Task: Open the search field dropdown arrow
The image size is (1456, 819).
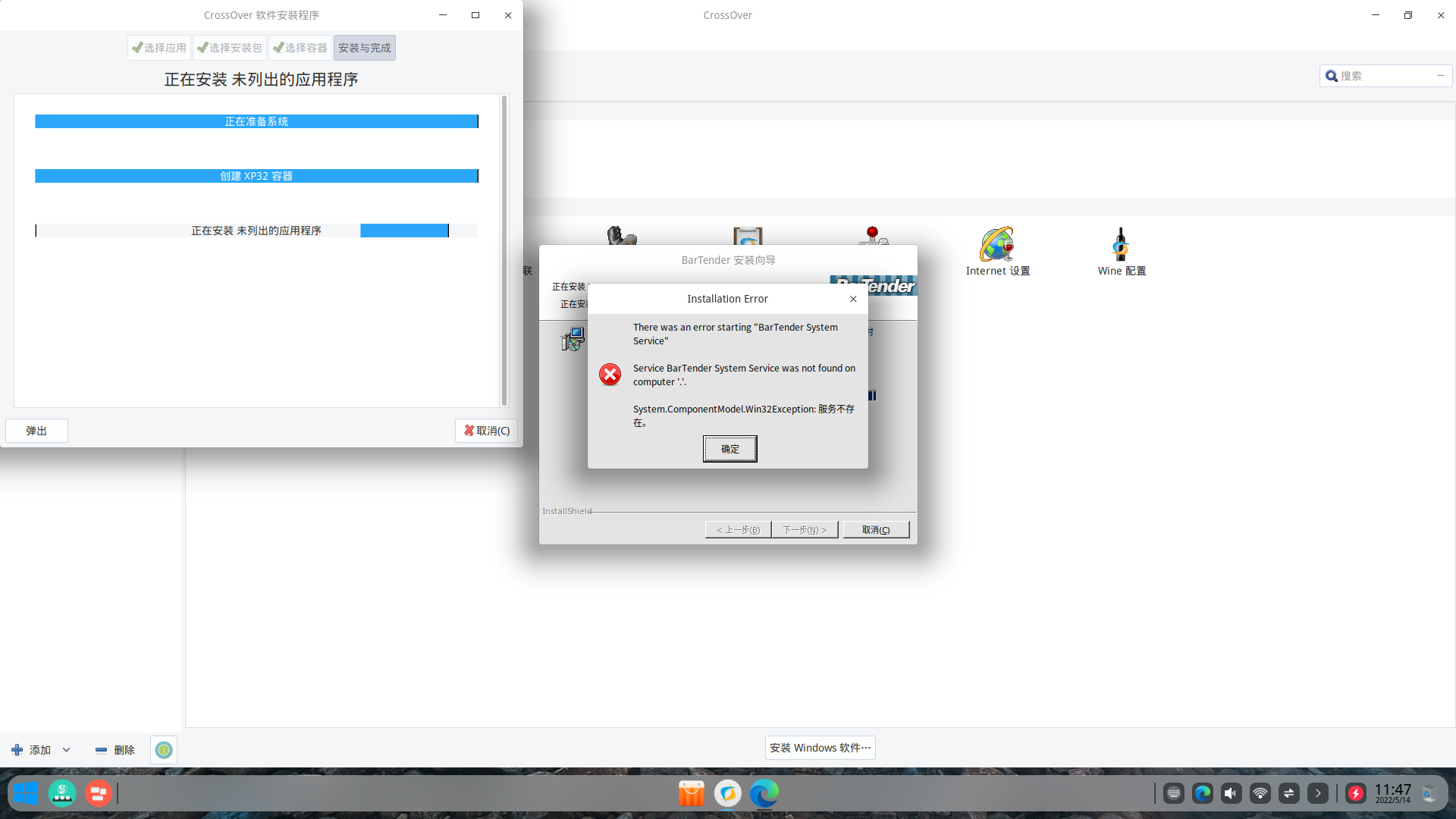Action: [x=1440, y=76]
